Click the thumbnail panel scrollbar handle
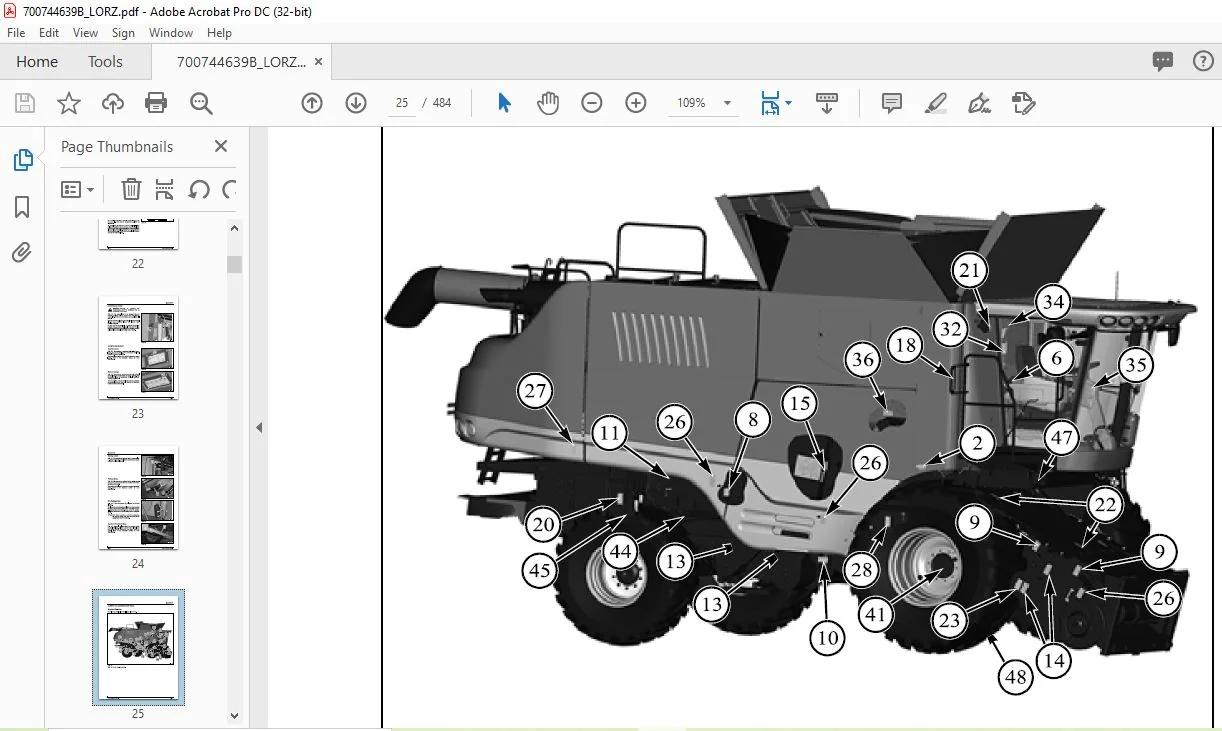 pos(234,264)
